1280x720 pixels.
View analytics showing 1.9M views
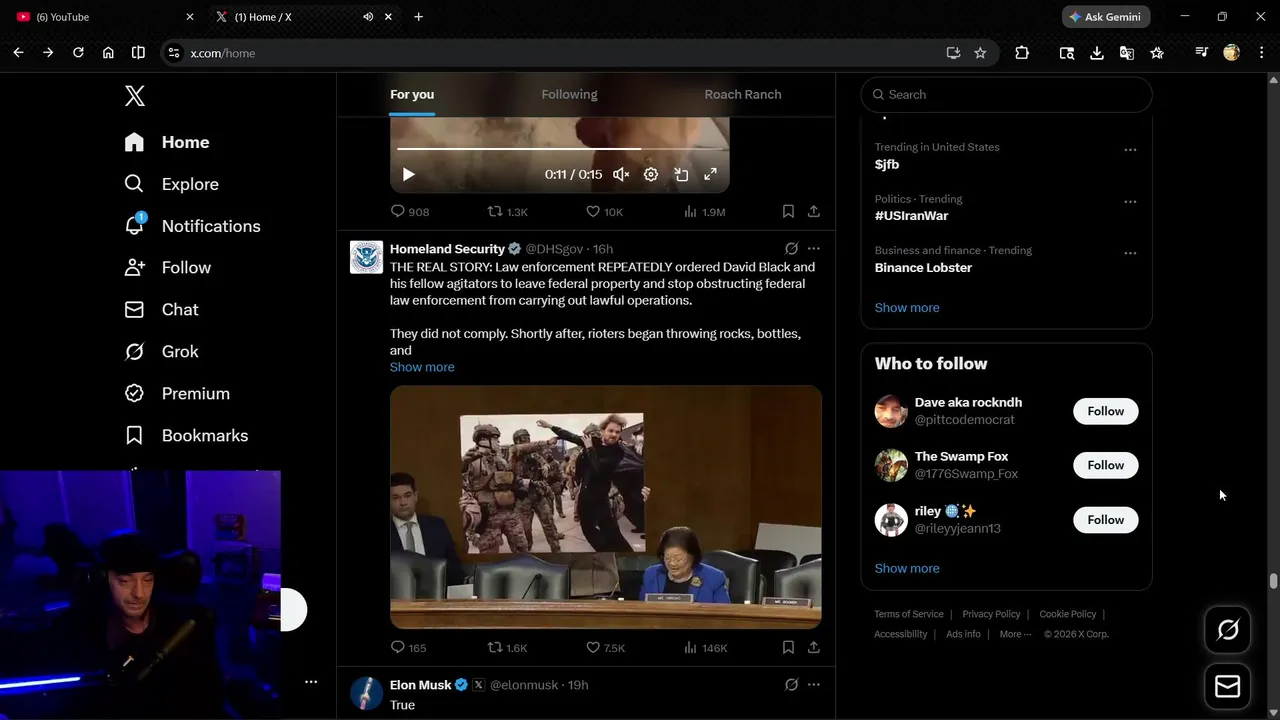coord(704,212)
